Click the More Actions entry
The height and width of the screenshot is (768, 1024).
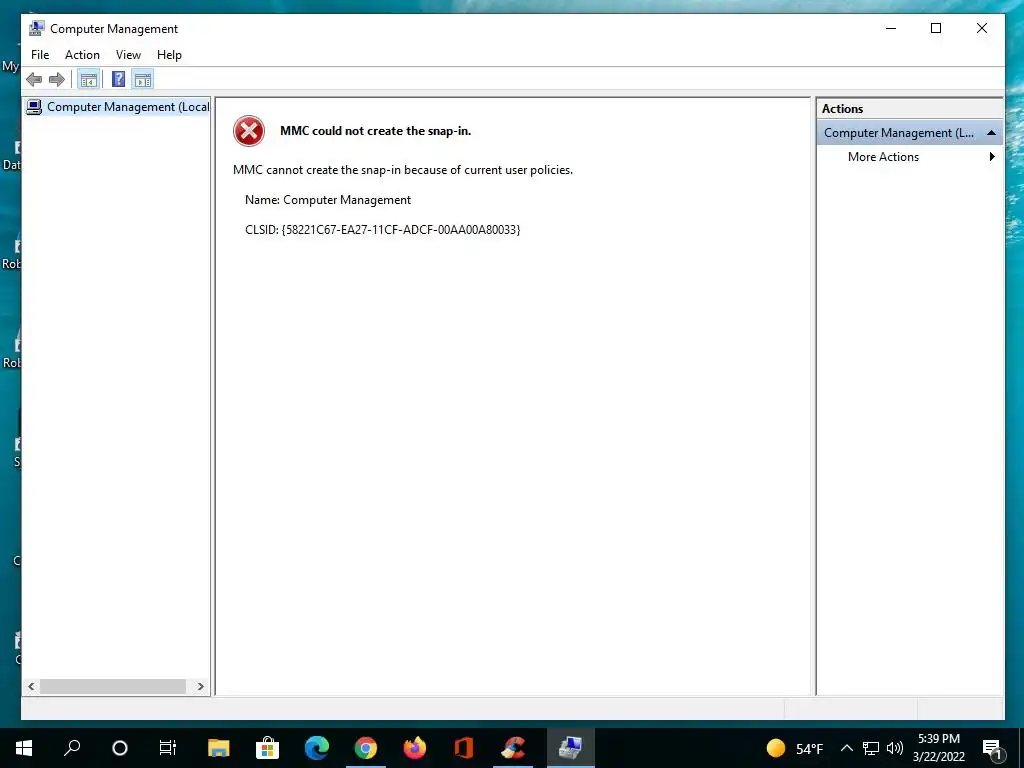(x=883, y=157)
